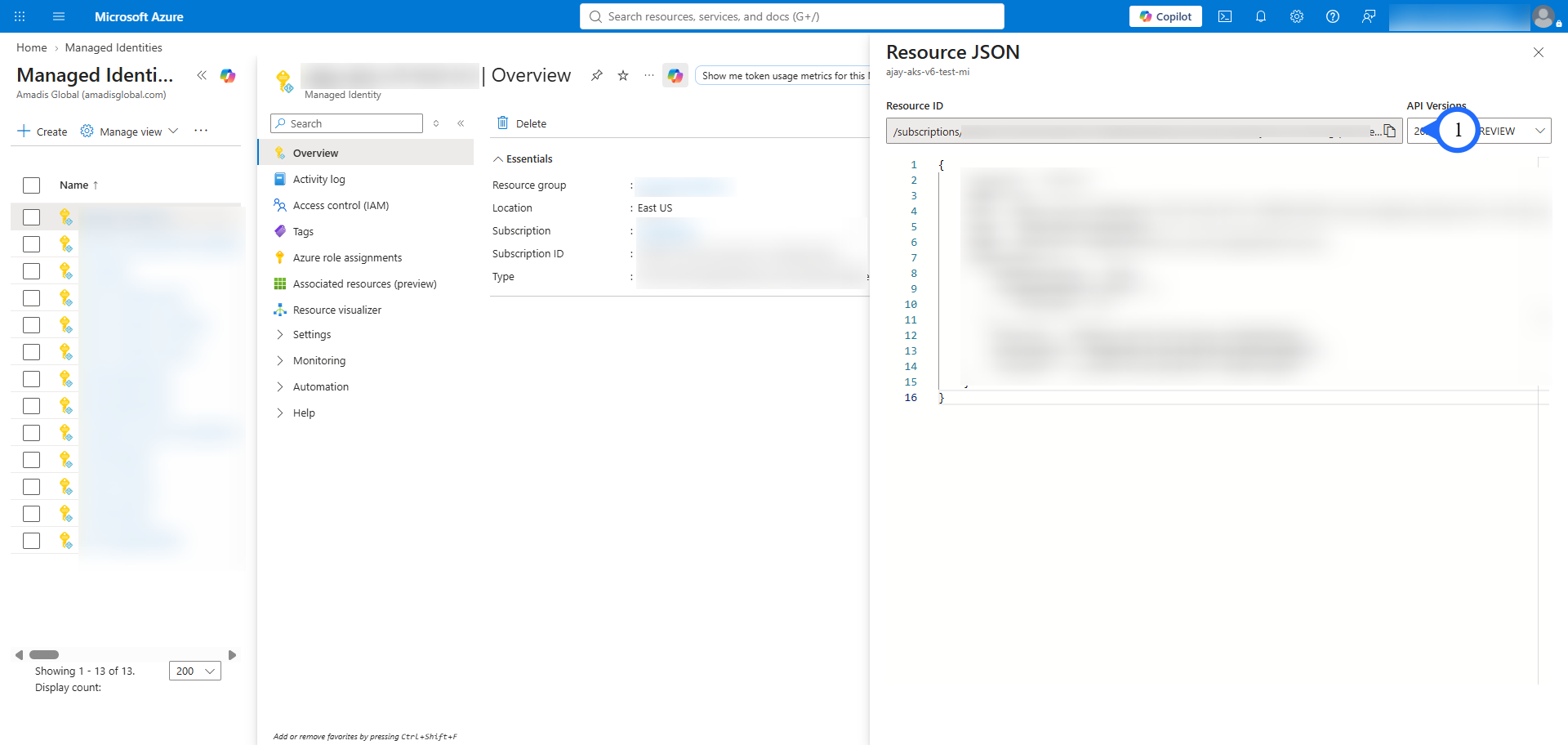Image resolution: width=1568 pixels, height=745 pixels.
Task: Open the display count 200 dropdown
Action: [x=194, y=671]
